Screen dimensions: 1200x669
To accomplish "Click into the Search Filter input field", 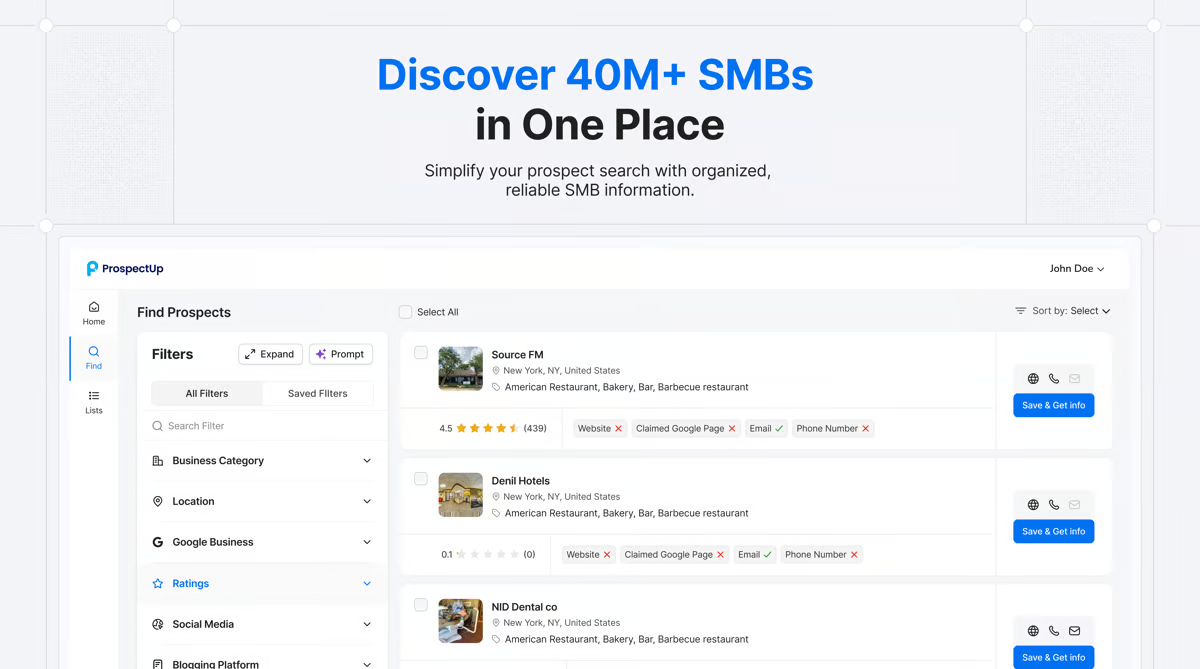I will coord(262,426).
